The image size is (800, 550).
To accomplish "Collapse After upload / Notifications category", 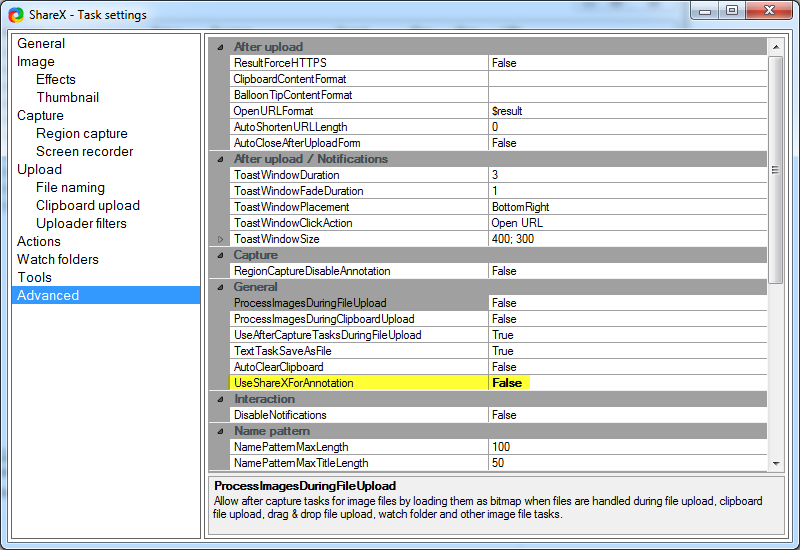I will [220, 159].
